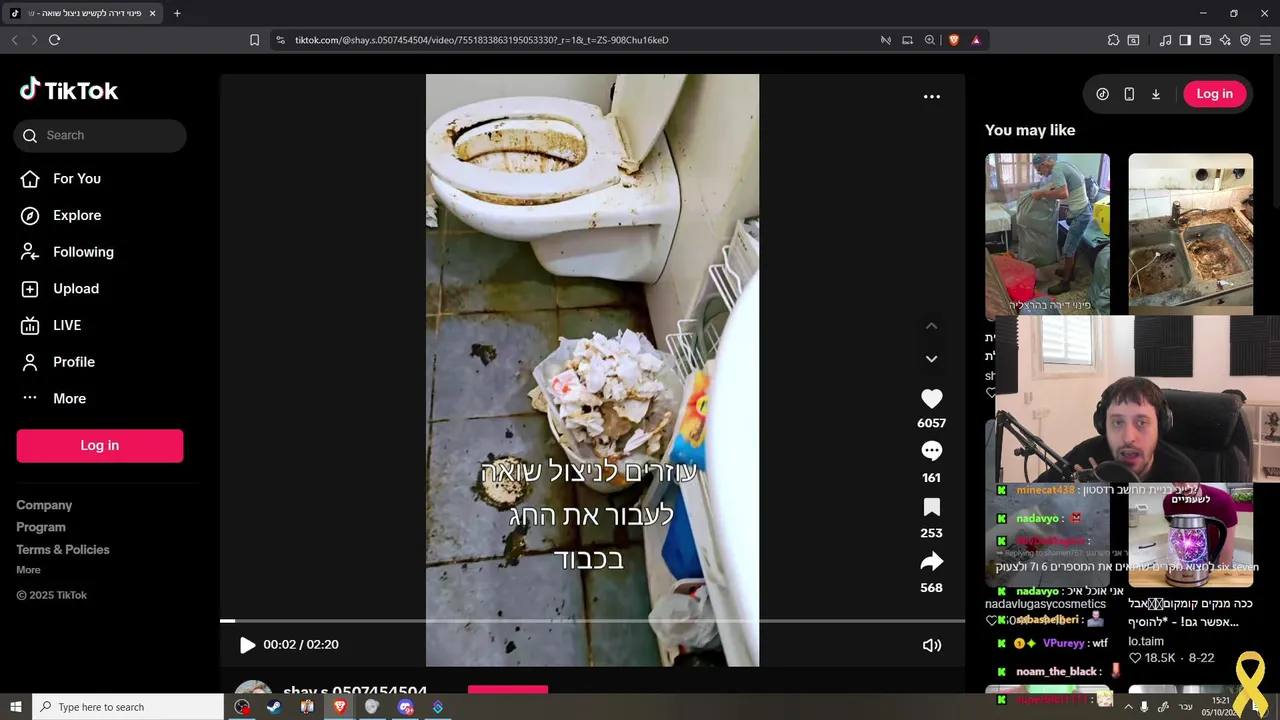The width and height of the screenshot is (1280, 720).
Task: Expand Company footer section
Action: pos(44,505)
